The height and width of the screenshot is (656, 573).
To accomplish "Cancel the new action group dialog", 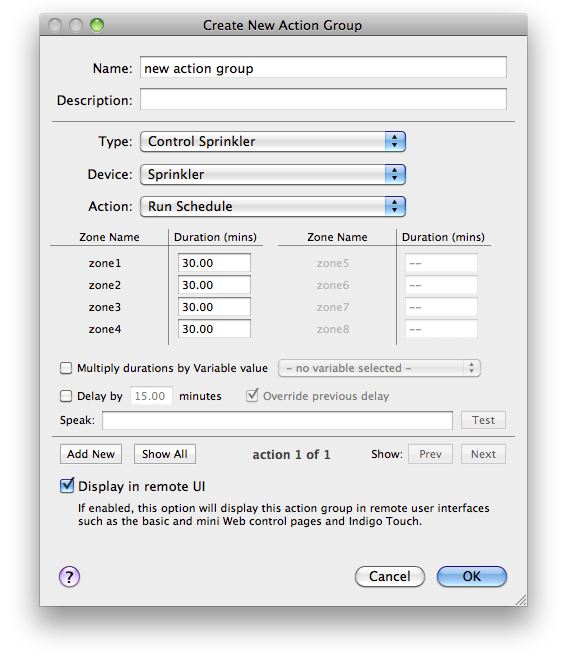I will (390, 577).
